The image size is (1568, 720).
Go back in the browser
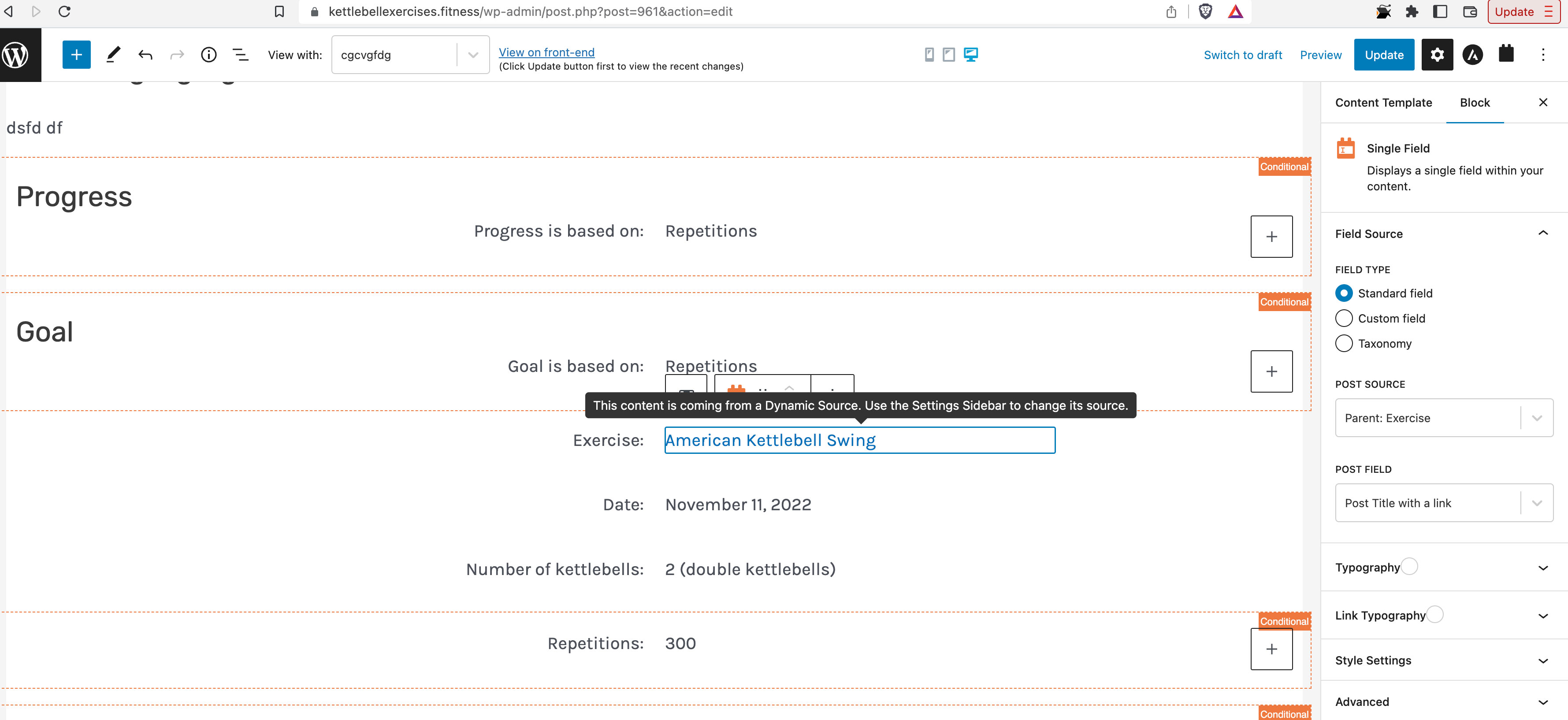[x=8, y=11]
